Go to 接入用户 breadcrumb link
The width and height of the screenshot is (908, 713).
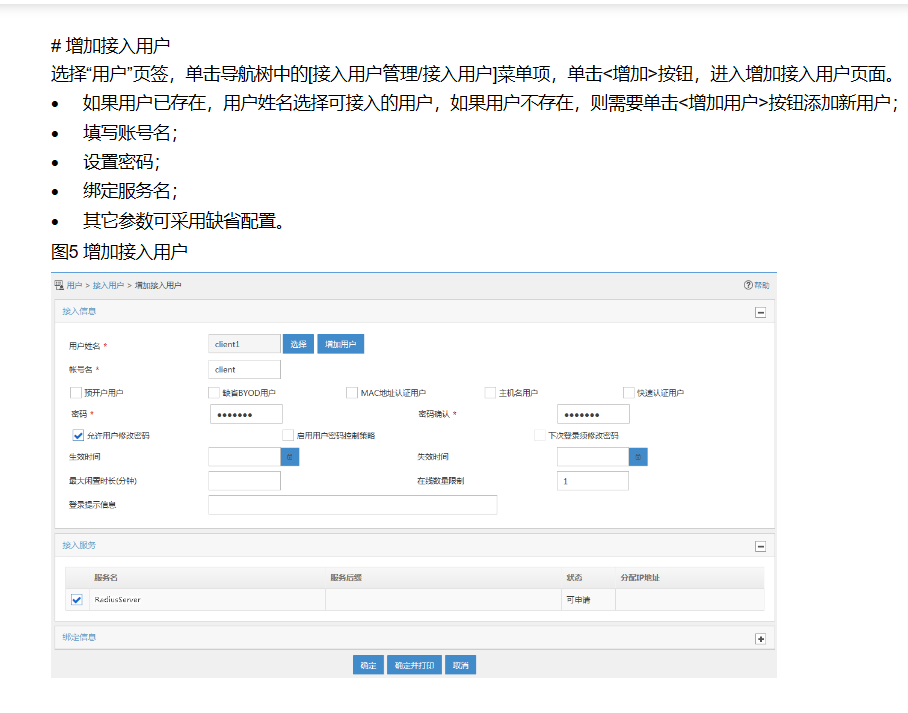pos(108,285)
